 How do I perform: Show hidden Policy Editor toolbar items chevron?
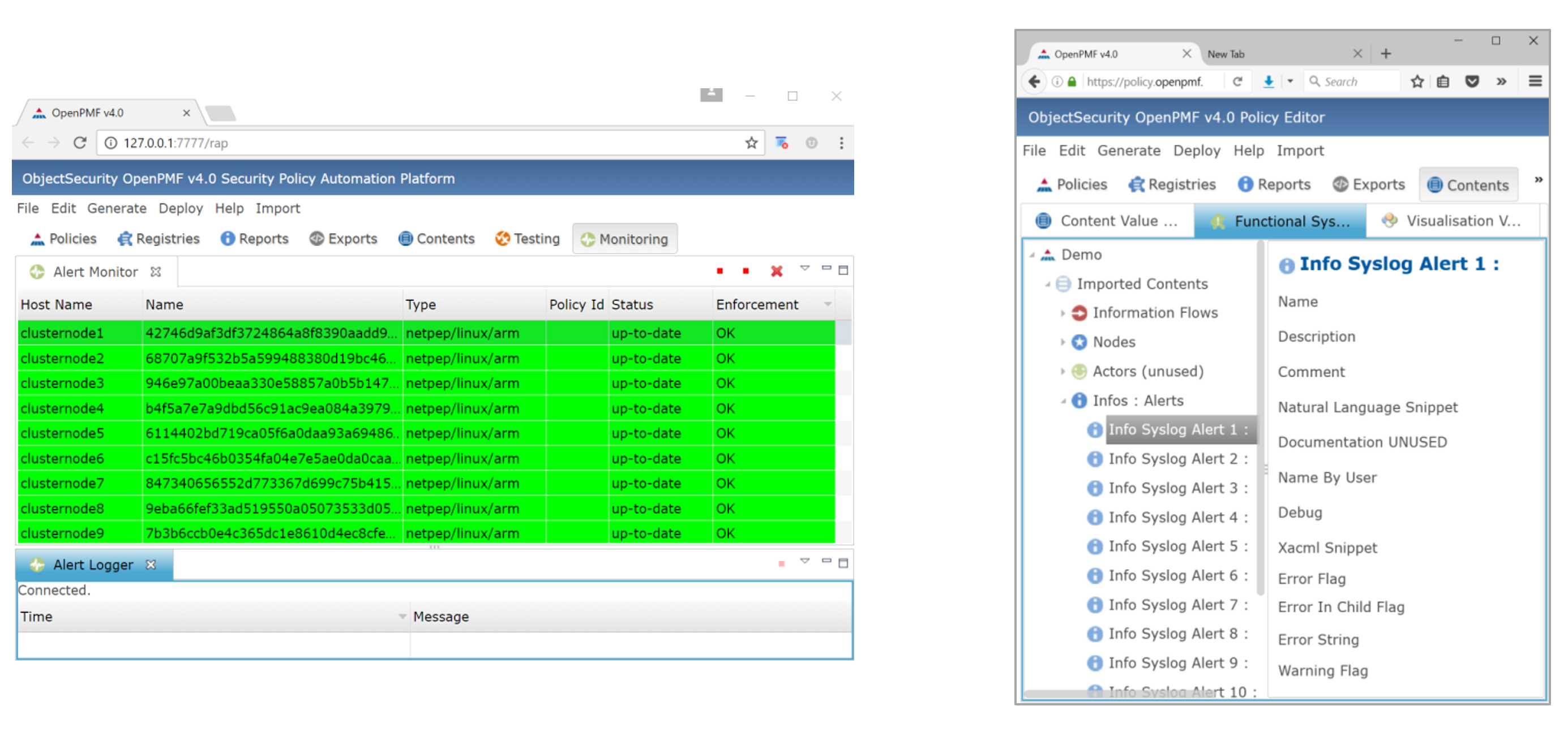pyautogui.click(x=1538, y=180)
